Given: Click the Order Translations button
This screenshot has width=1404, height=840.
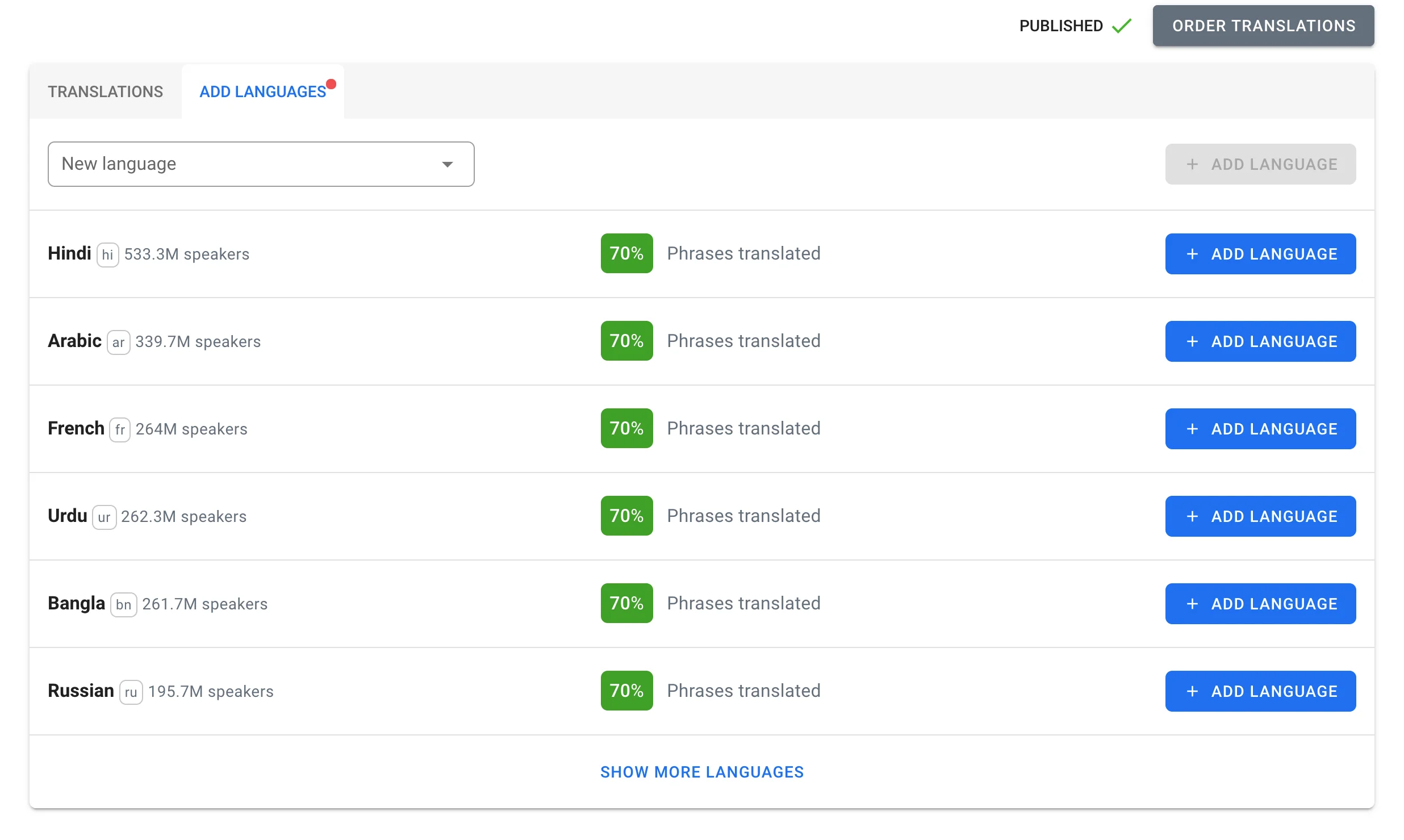Looking at the screenshot, I should (x=1263, y=26).
